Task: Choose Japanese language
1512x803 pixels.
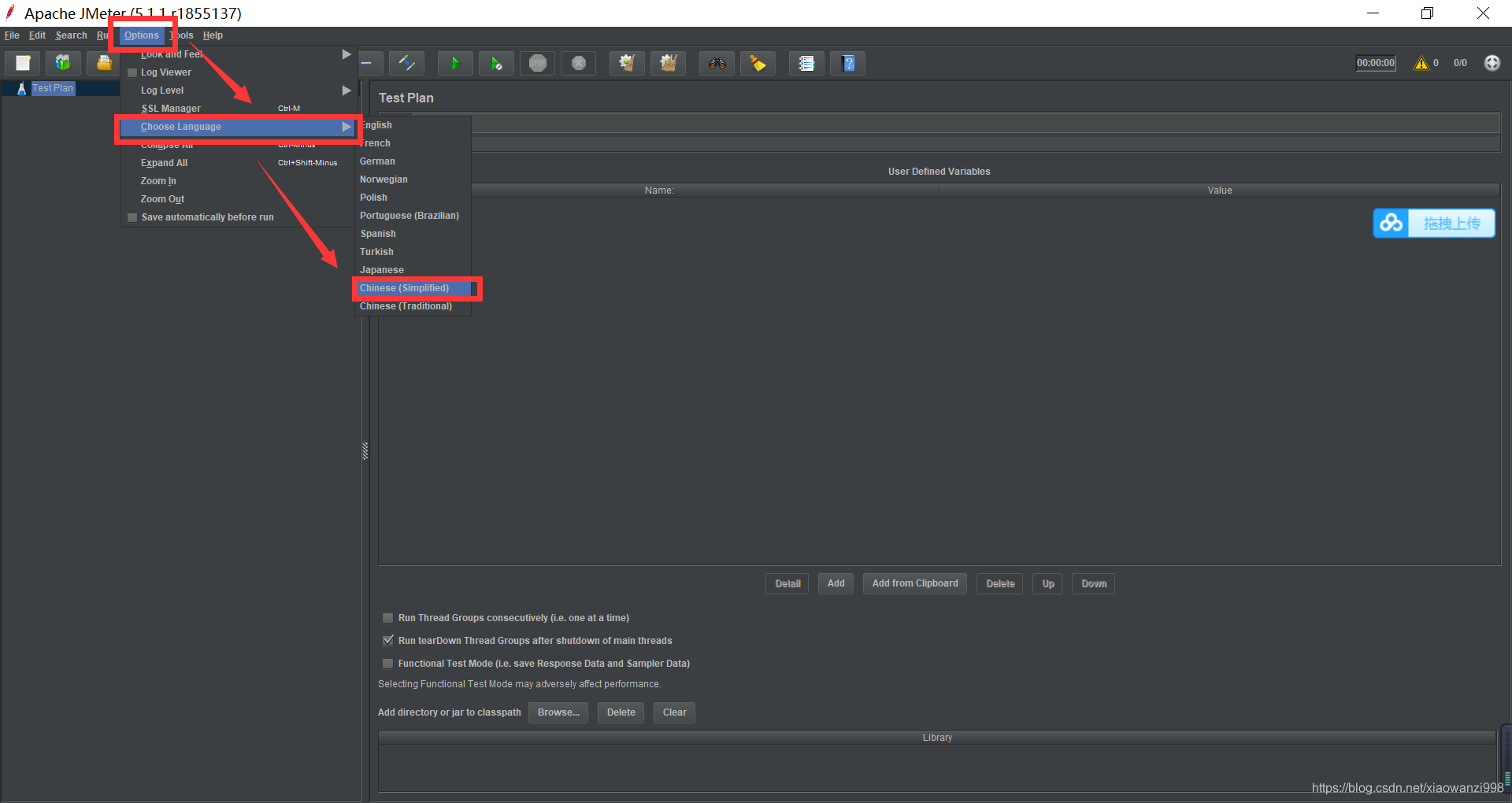Action: [413, 270]
